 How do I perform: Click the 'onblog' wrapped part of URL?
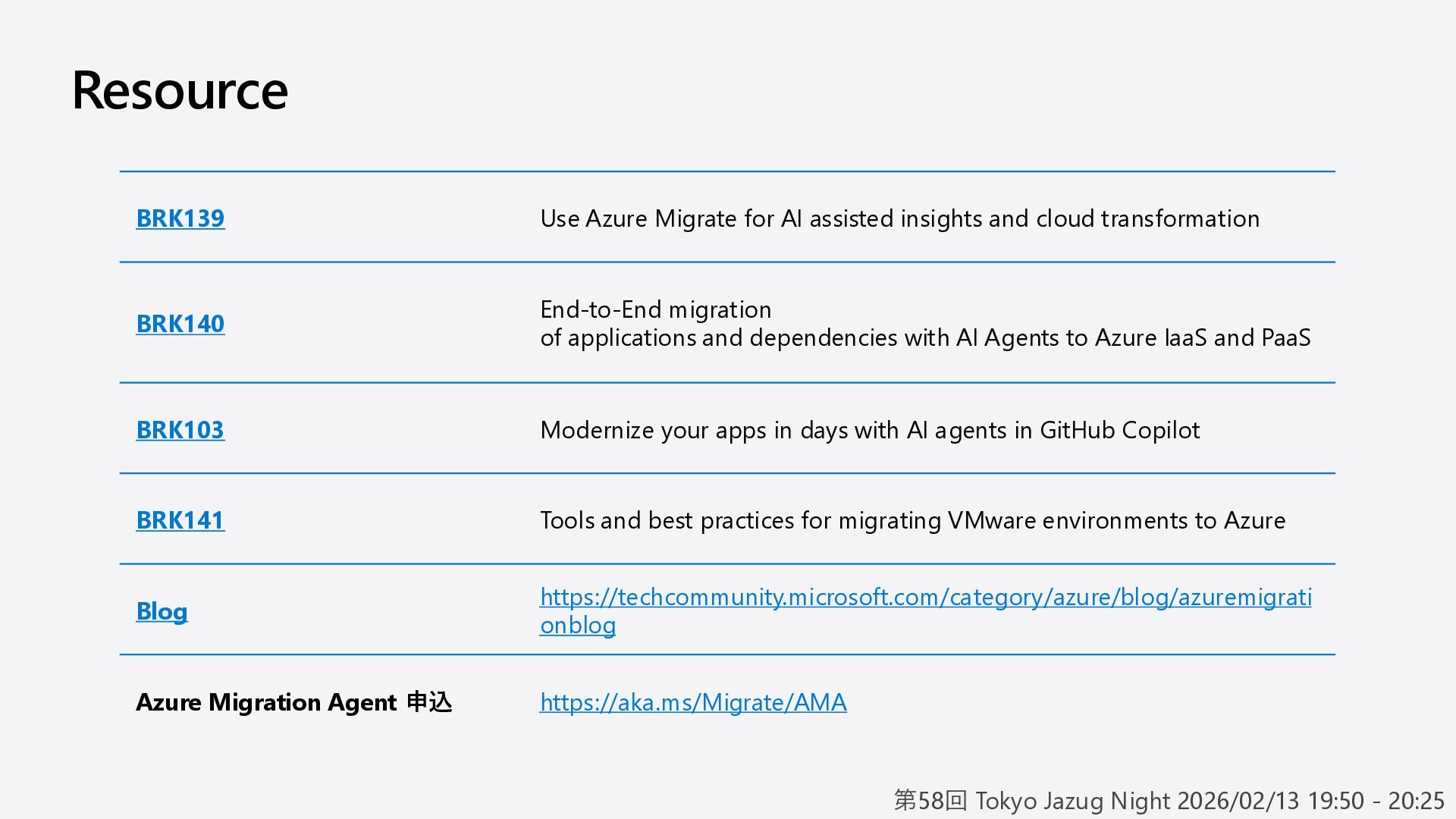578,626
